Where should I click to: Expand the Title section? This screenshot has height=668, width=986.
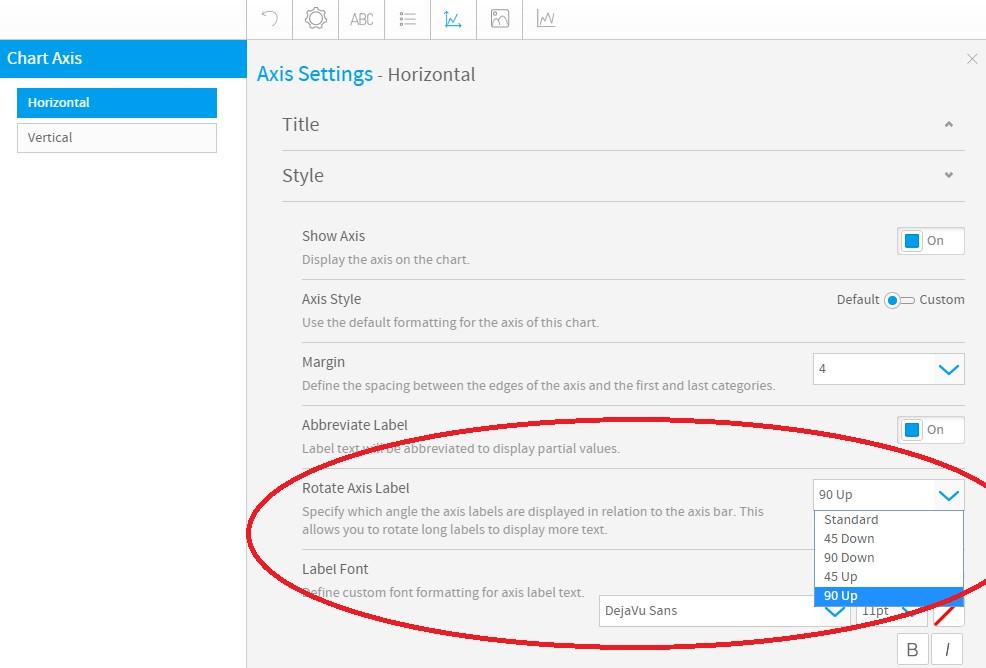point(623,125)
